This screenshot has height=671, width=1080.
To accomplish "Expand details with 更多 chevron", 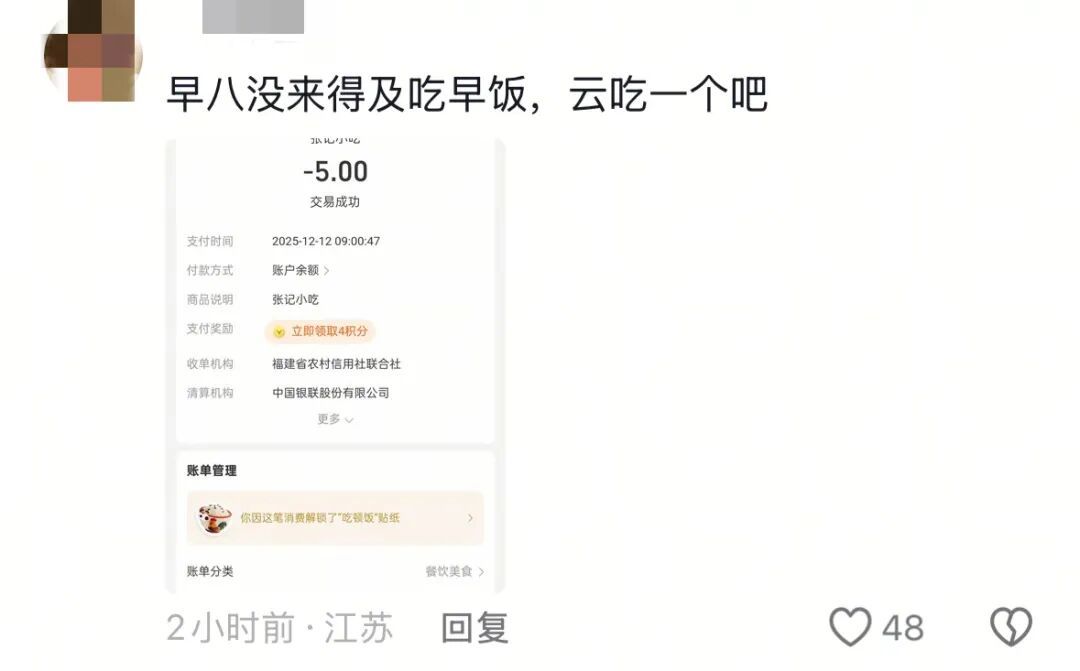I will click(335, 419).
